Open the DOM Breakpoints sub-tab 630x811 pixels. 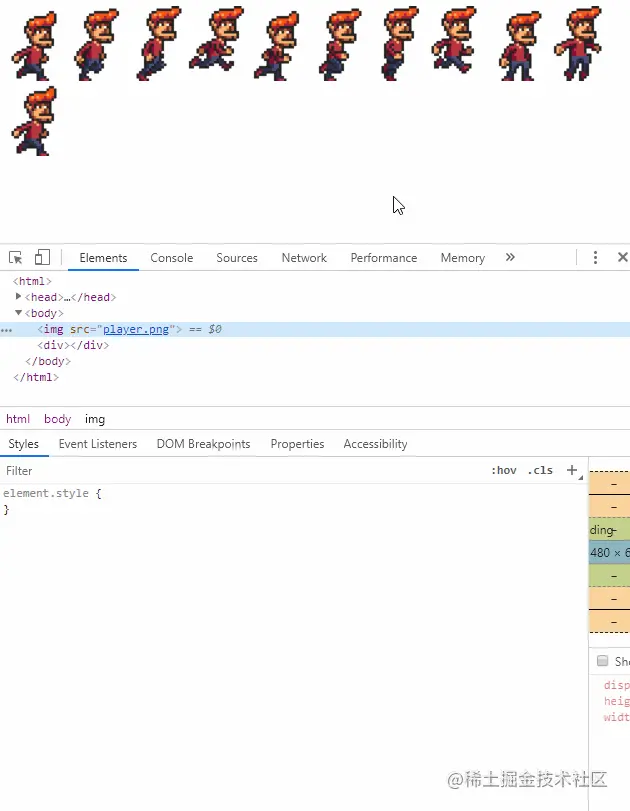click(203, 444)
